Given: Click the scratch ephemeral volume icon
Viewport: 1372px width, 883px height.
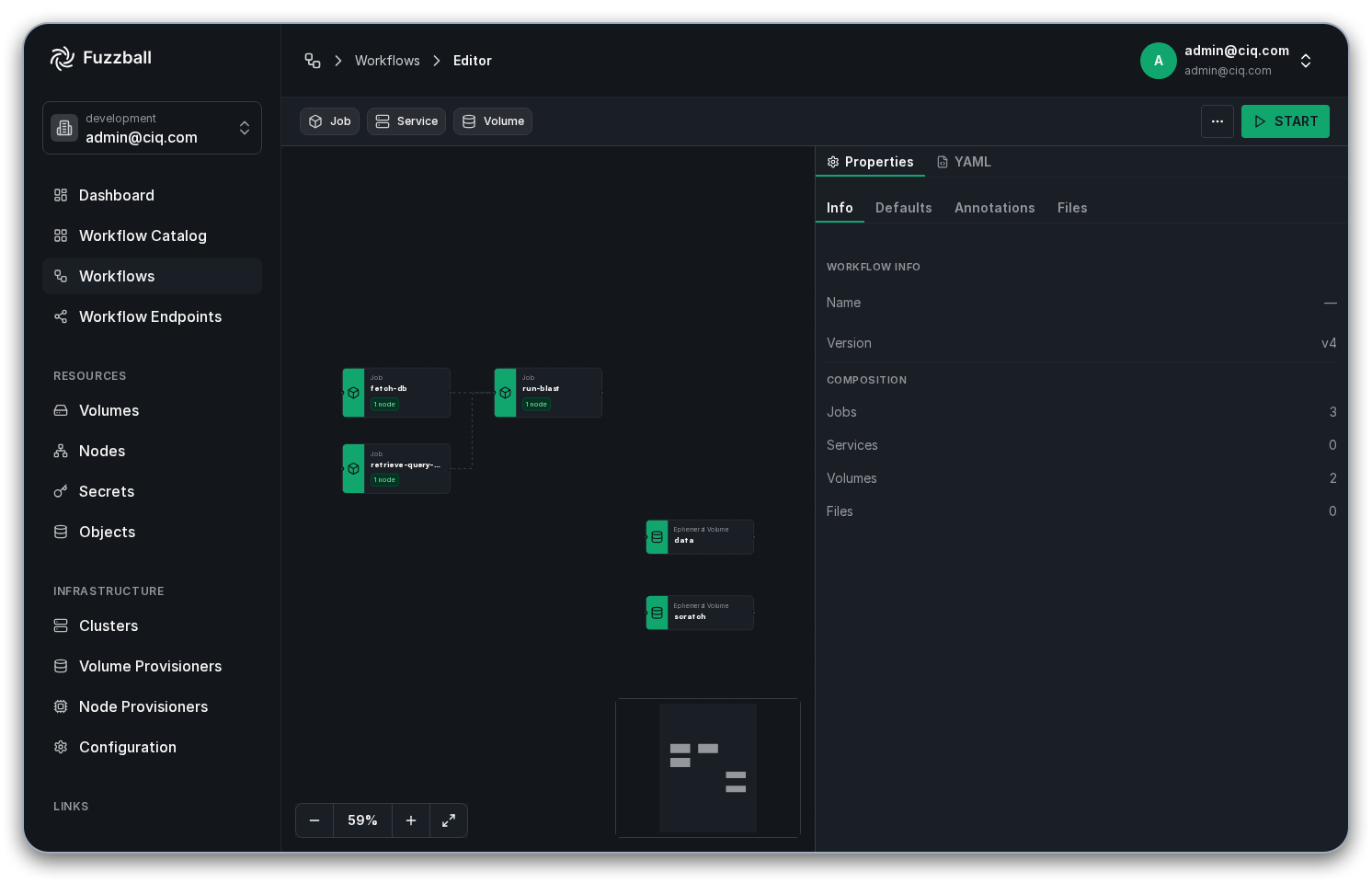Looking at the screenshot, I should coord(657,613).
